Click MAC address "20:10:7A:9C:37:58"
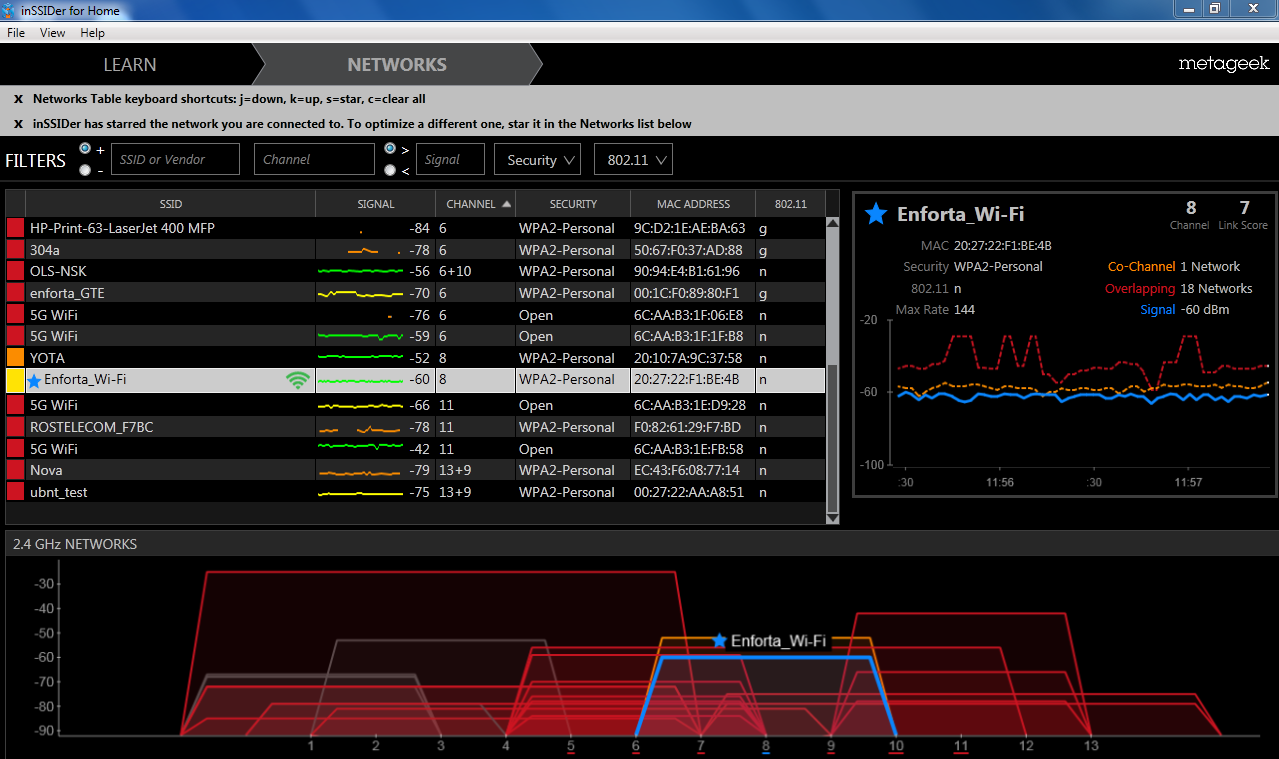This screenshot has height=759, width=1279. pyautogui.click(x=689, y=358)
